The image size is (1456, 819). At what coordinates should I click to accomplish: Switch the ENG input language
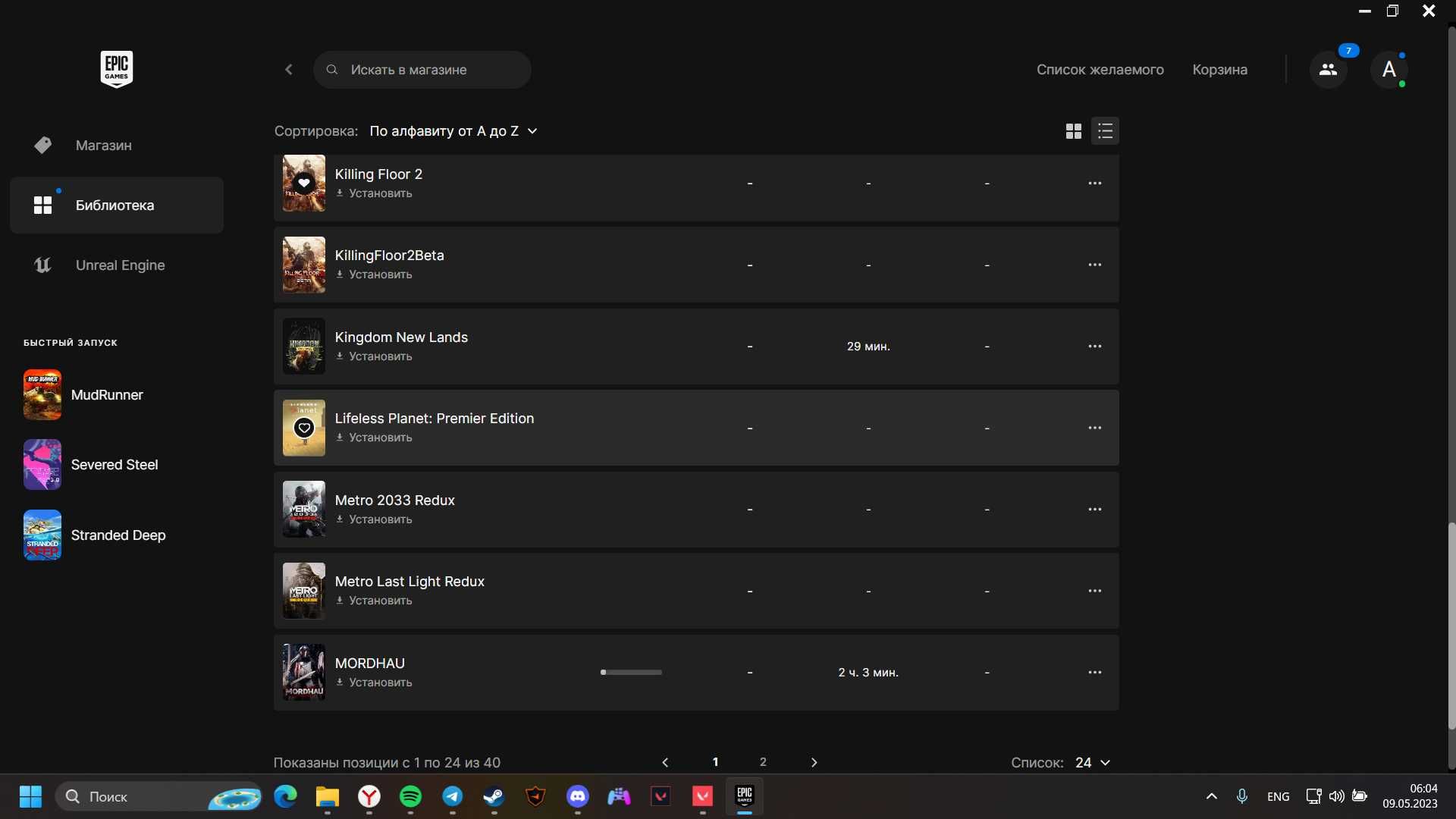1278,796
